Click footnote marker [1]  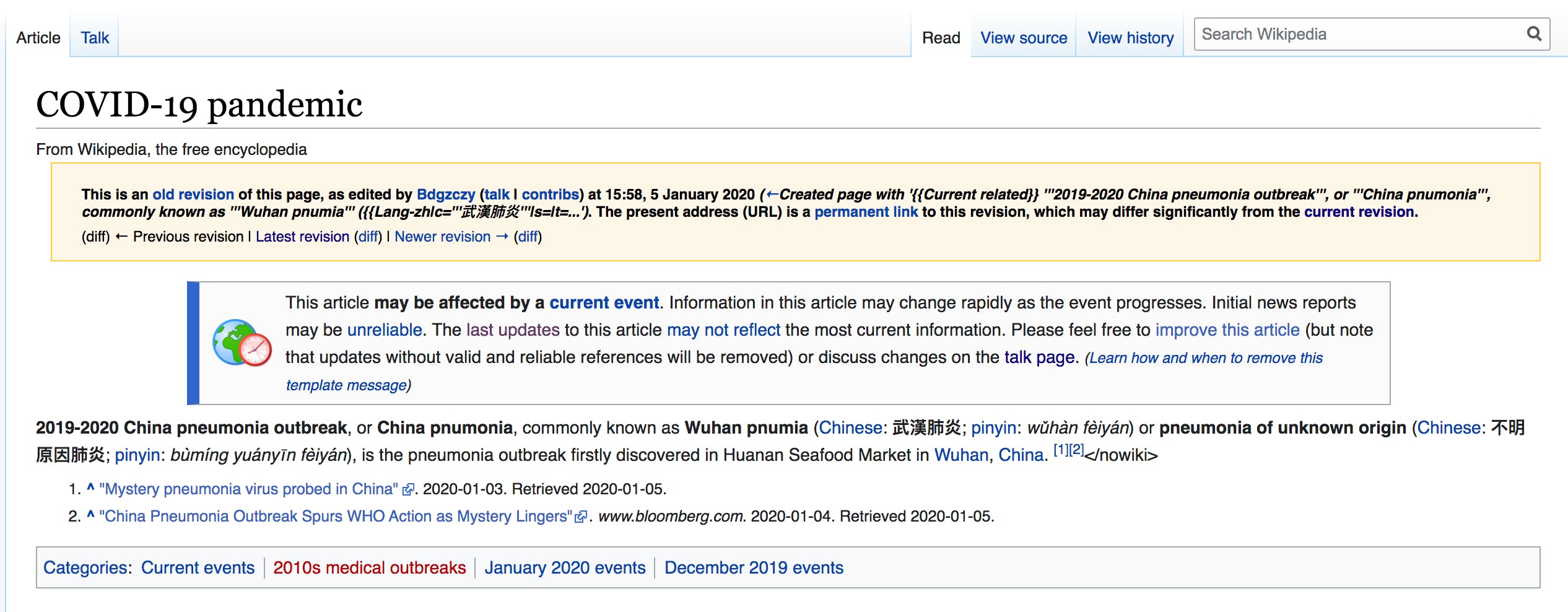(1061, 450)
